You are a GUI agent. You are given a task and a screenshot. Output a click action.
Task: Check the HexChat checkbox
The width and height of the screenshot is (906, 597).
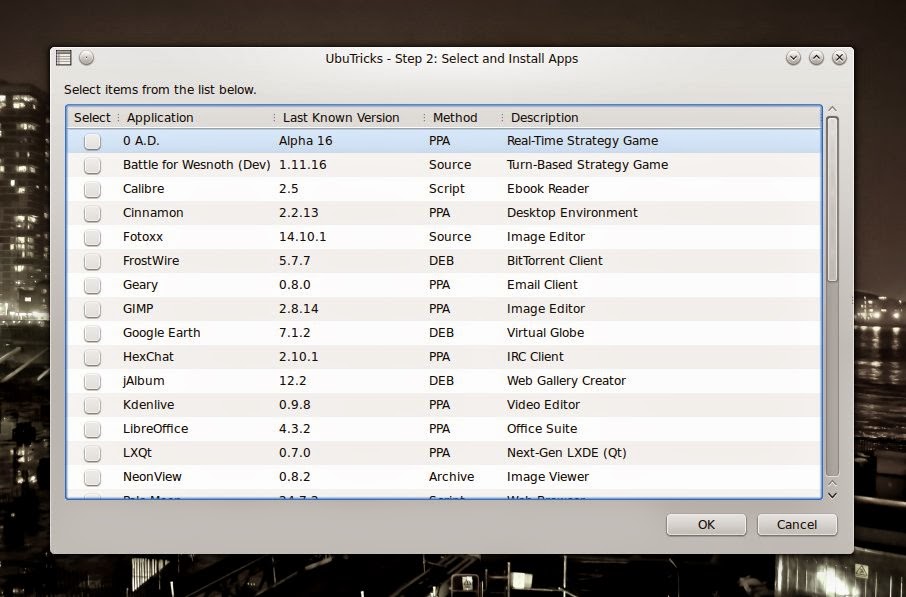[x=92, y=357]
